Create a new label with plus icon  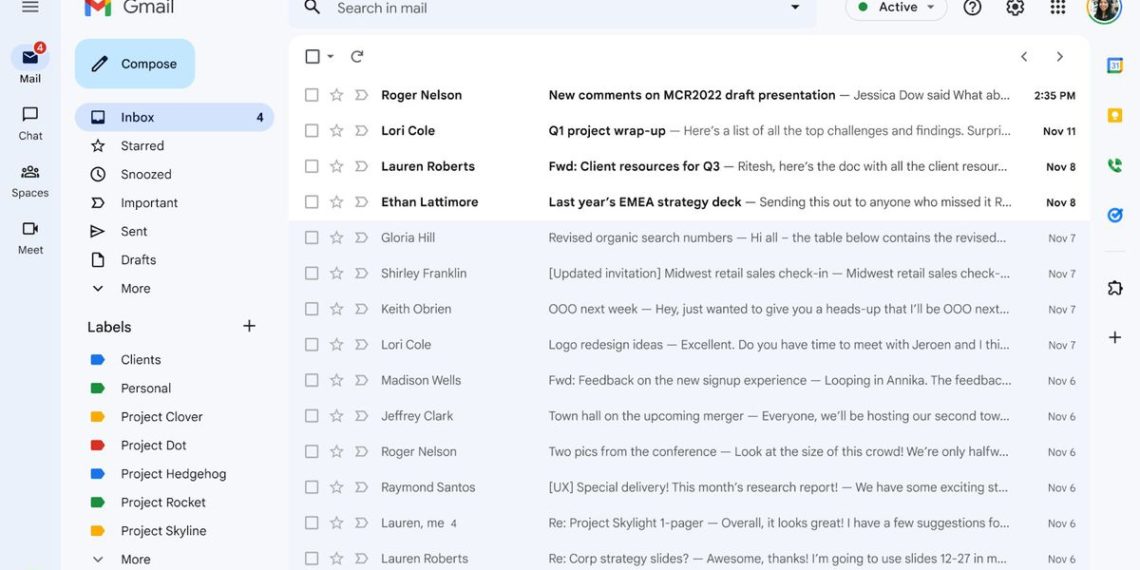coord(249,326)
